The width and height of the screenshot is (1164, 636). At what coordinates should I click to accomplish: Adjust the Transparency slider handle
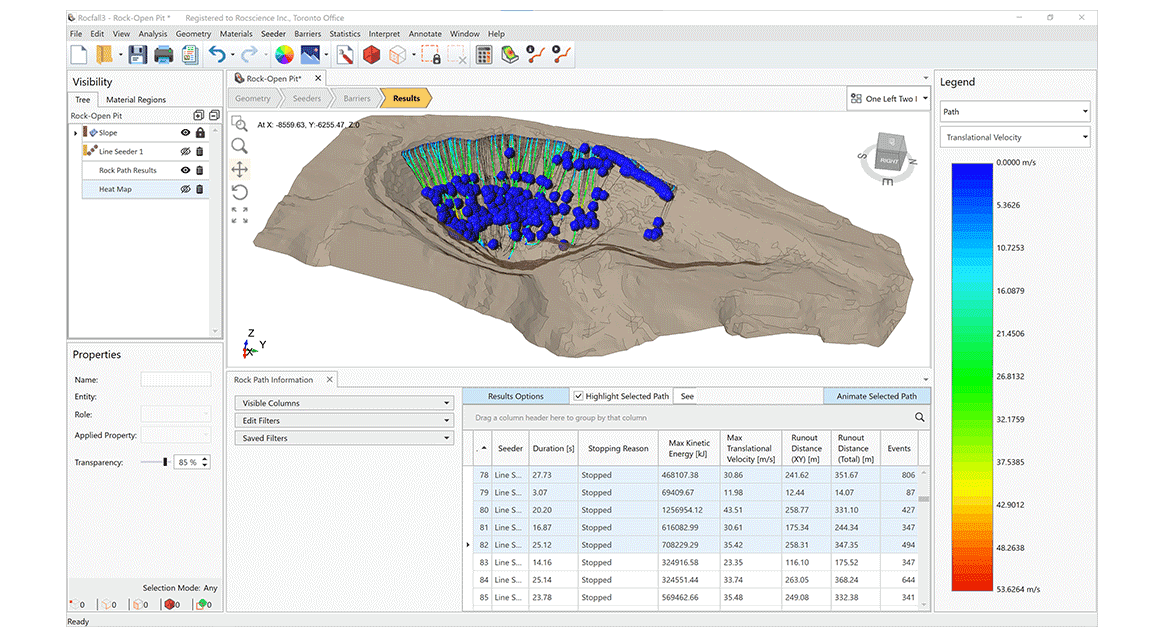(165, 462)
